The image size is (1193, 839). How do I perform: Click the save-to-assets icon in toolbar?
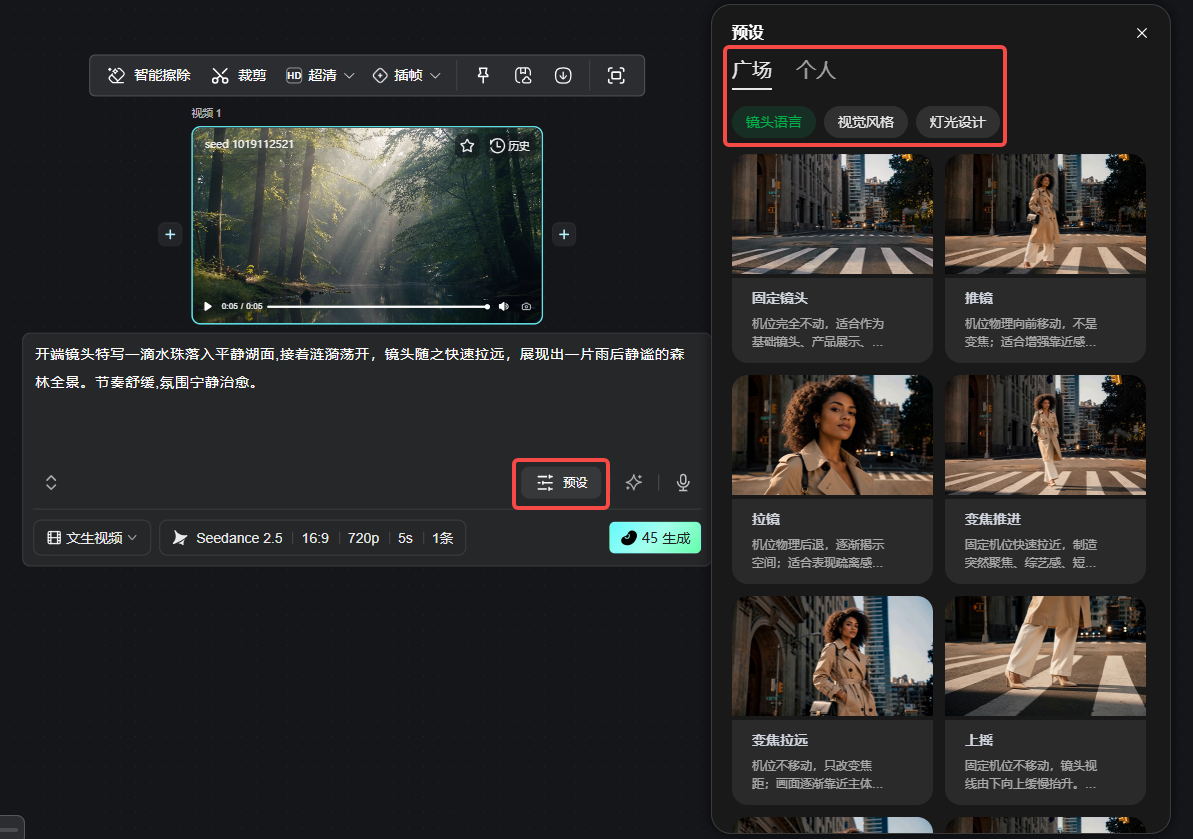(523, 75)
